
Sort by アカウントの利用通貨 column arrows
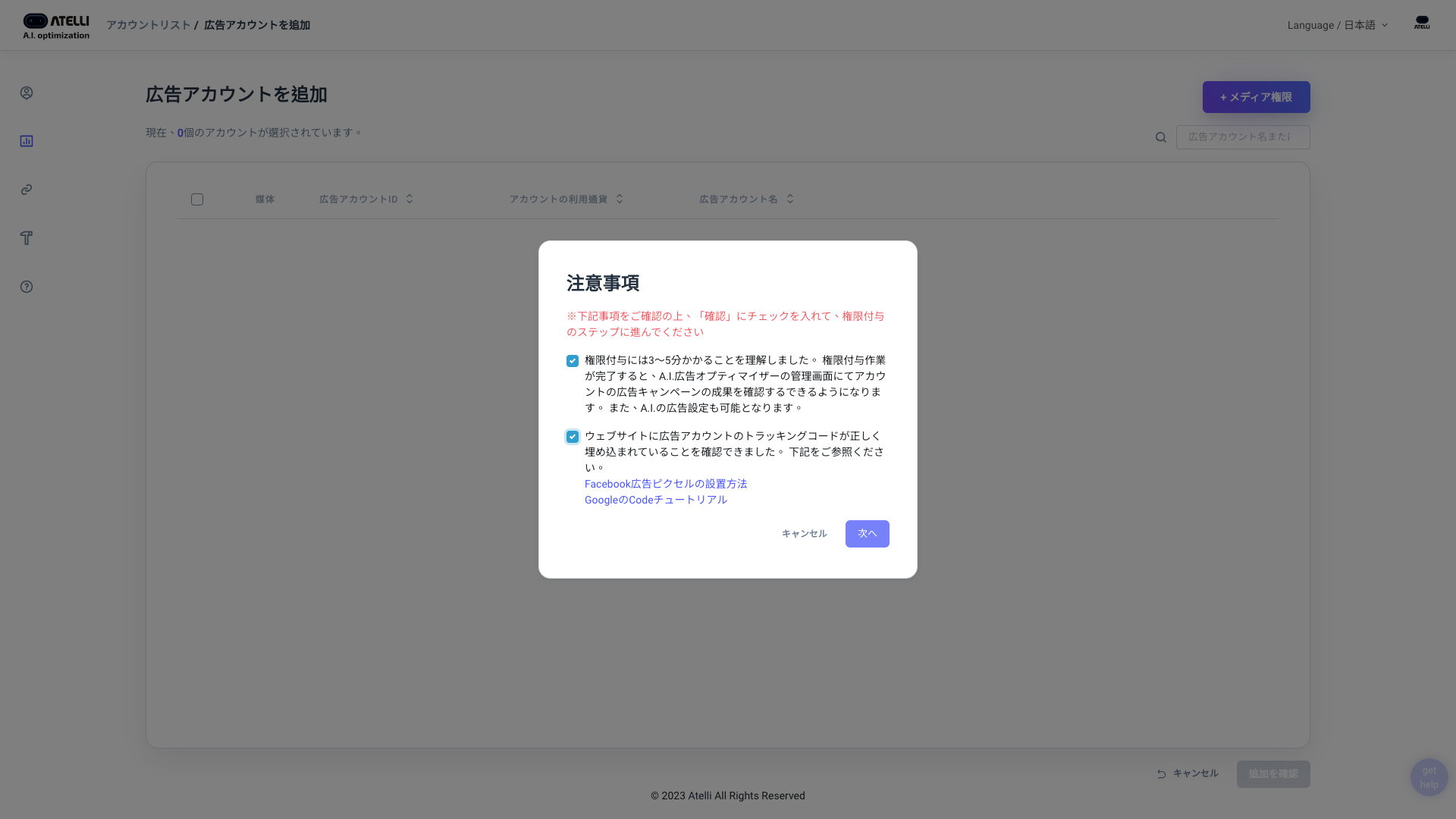[x=619, y=199]
